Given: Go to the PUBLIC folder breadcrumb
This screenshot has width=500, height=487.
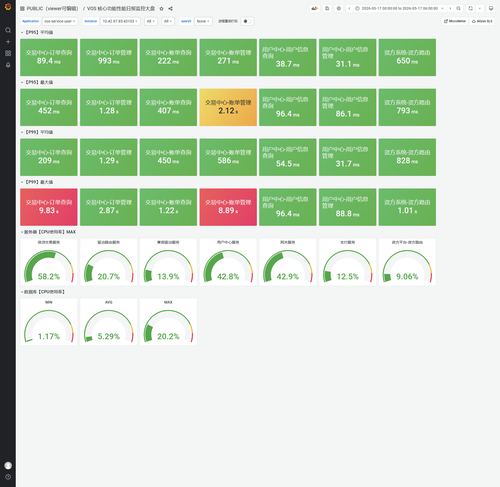Looking at the screenshot, I should [x=52, y=8].
